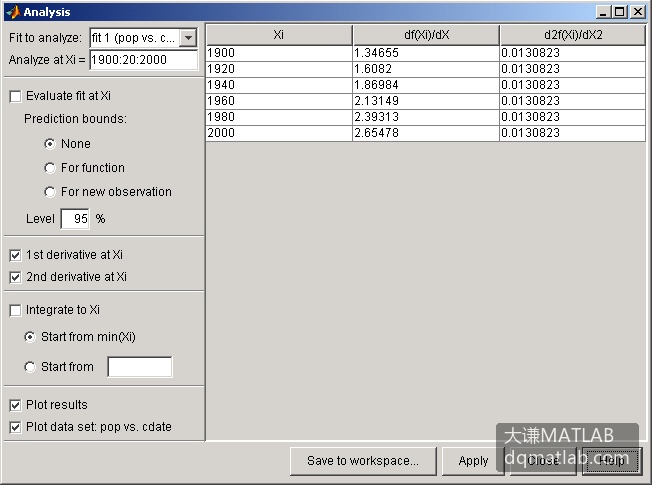This screenshot has height=485, width=652.
Task: Click the MATLAB icon in title bar
Action: 14,12
